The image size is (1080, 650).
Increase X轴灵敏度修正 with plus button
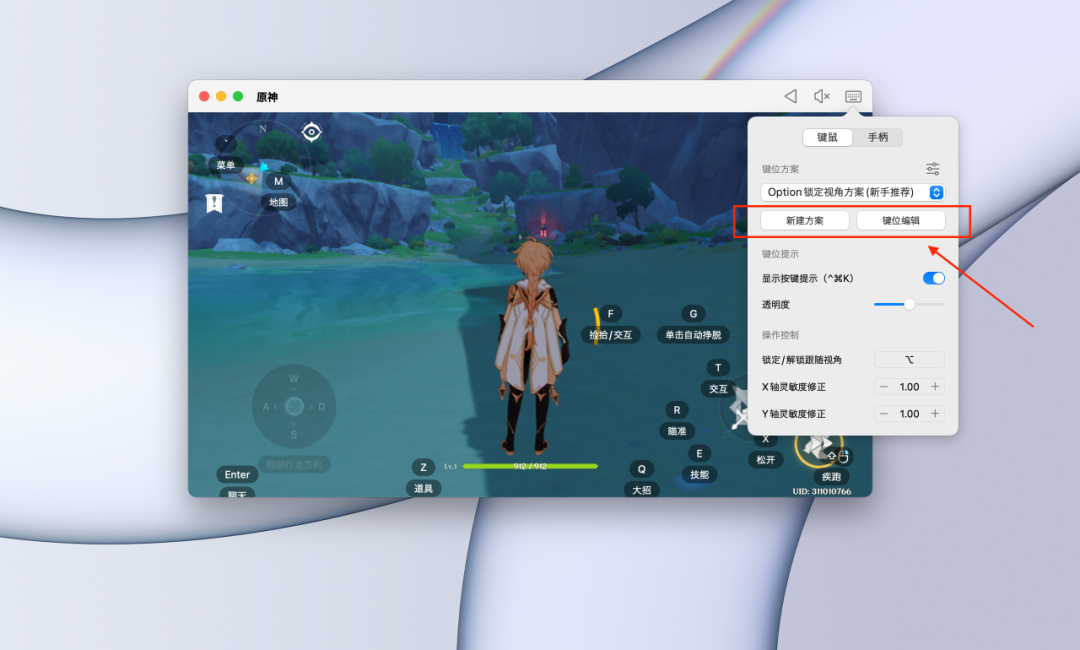[x=935, y=387]
